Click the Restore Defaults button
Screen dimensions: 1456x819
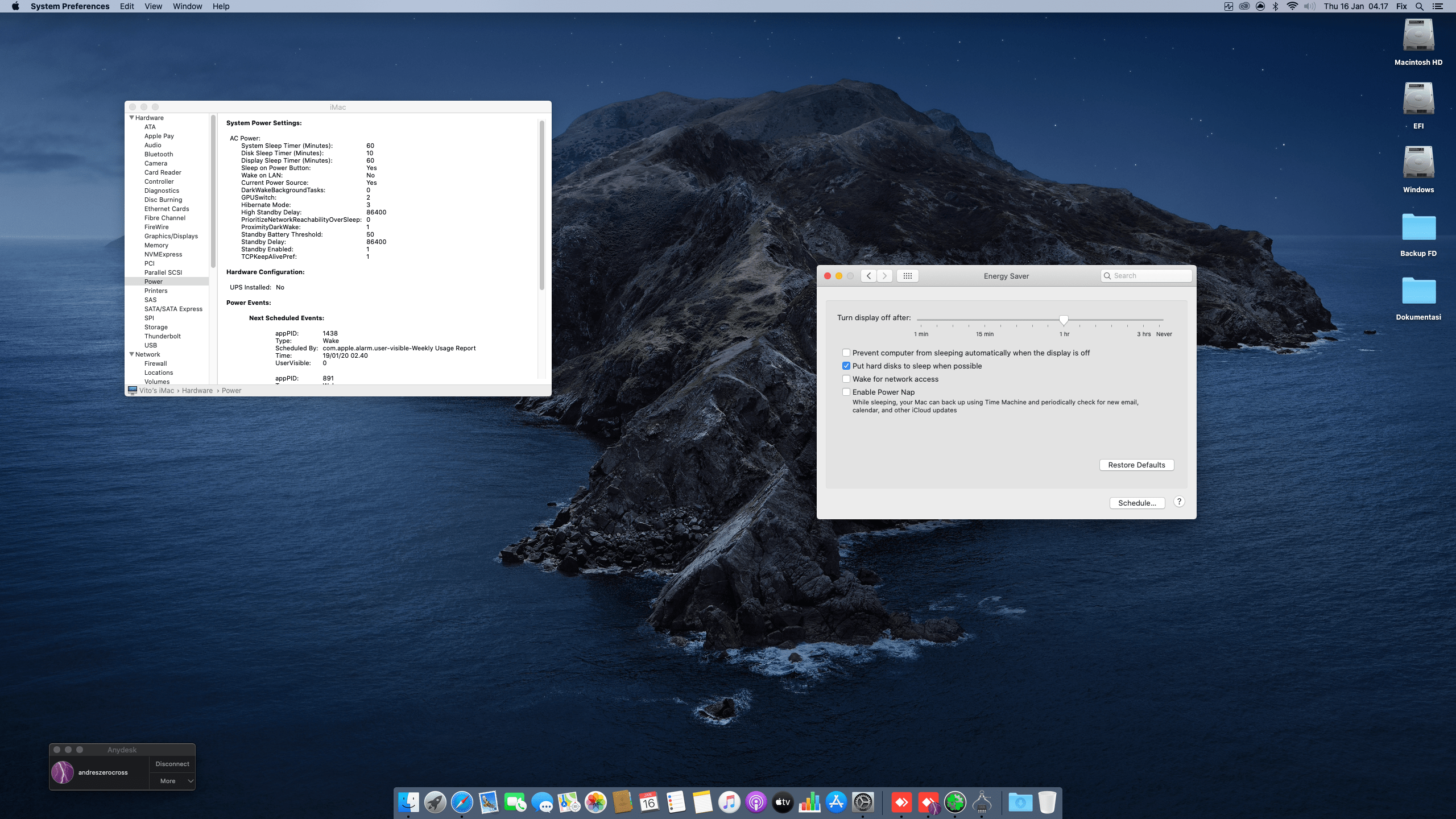click(1136, 465)
